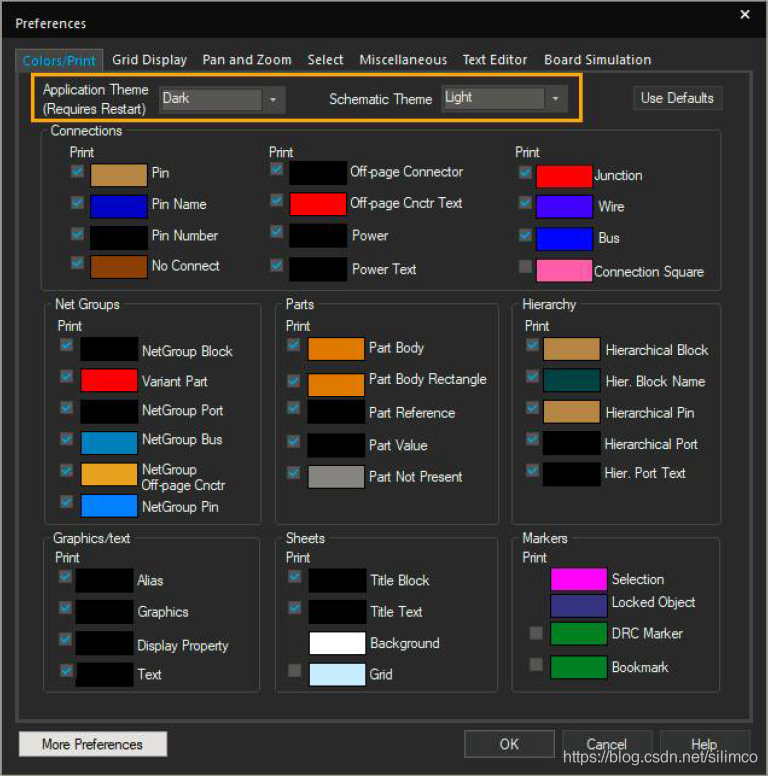Toggle the Hierarchical Block print checkbox

533,344
